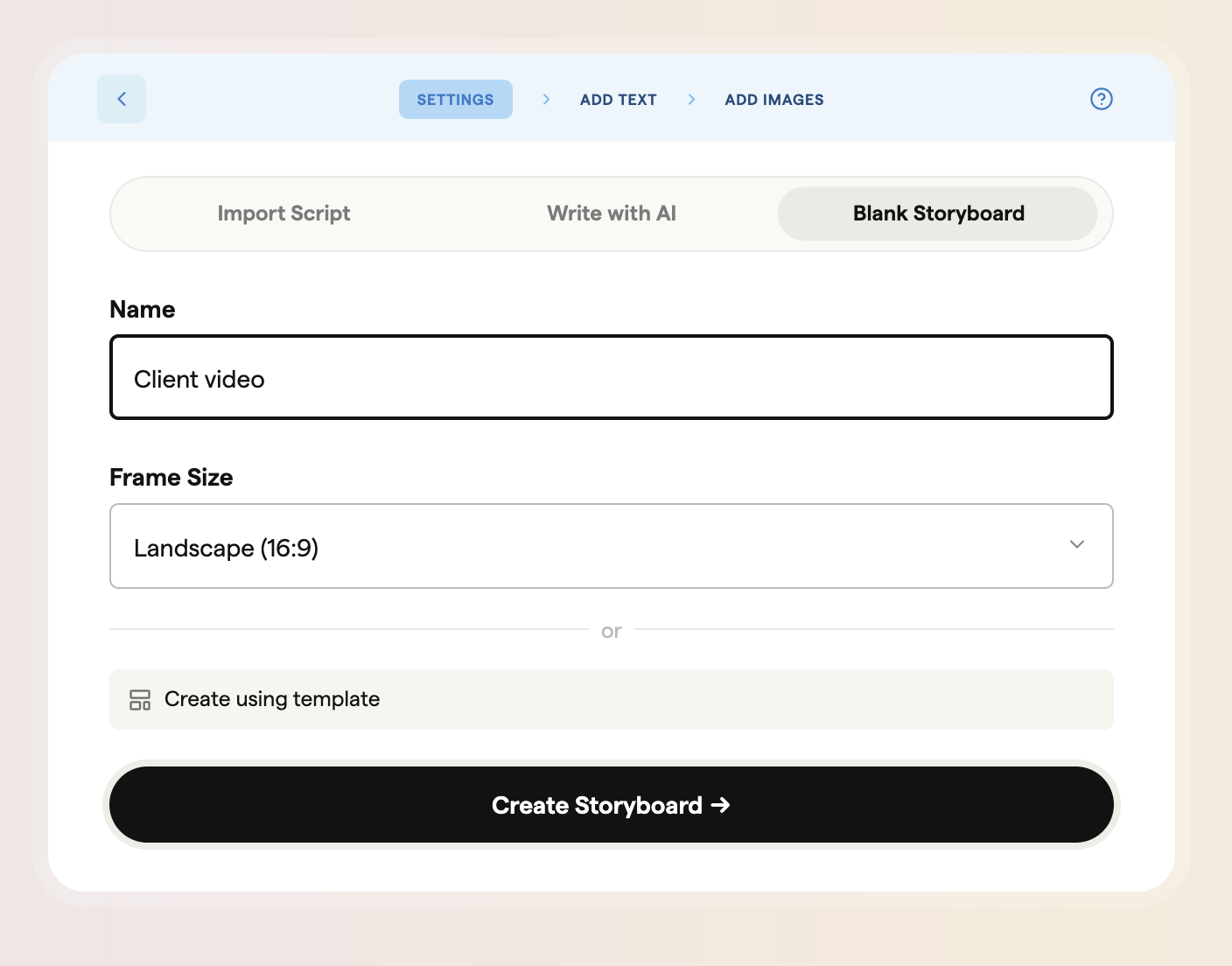Viewport: 1232px width, 966px height.
Task: Click the "or" divider text
Action: coord(611,631)
